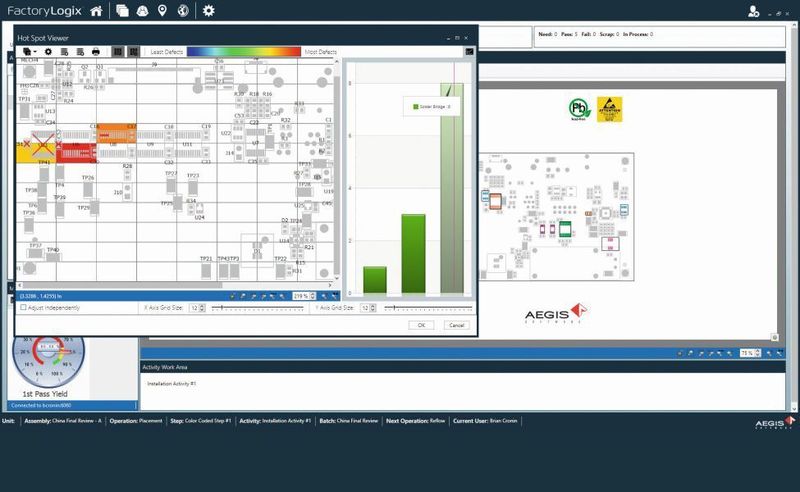
Task: Click the second report list icon in Hot Spot toolbar
Action: 80,52
